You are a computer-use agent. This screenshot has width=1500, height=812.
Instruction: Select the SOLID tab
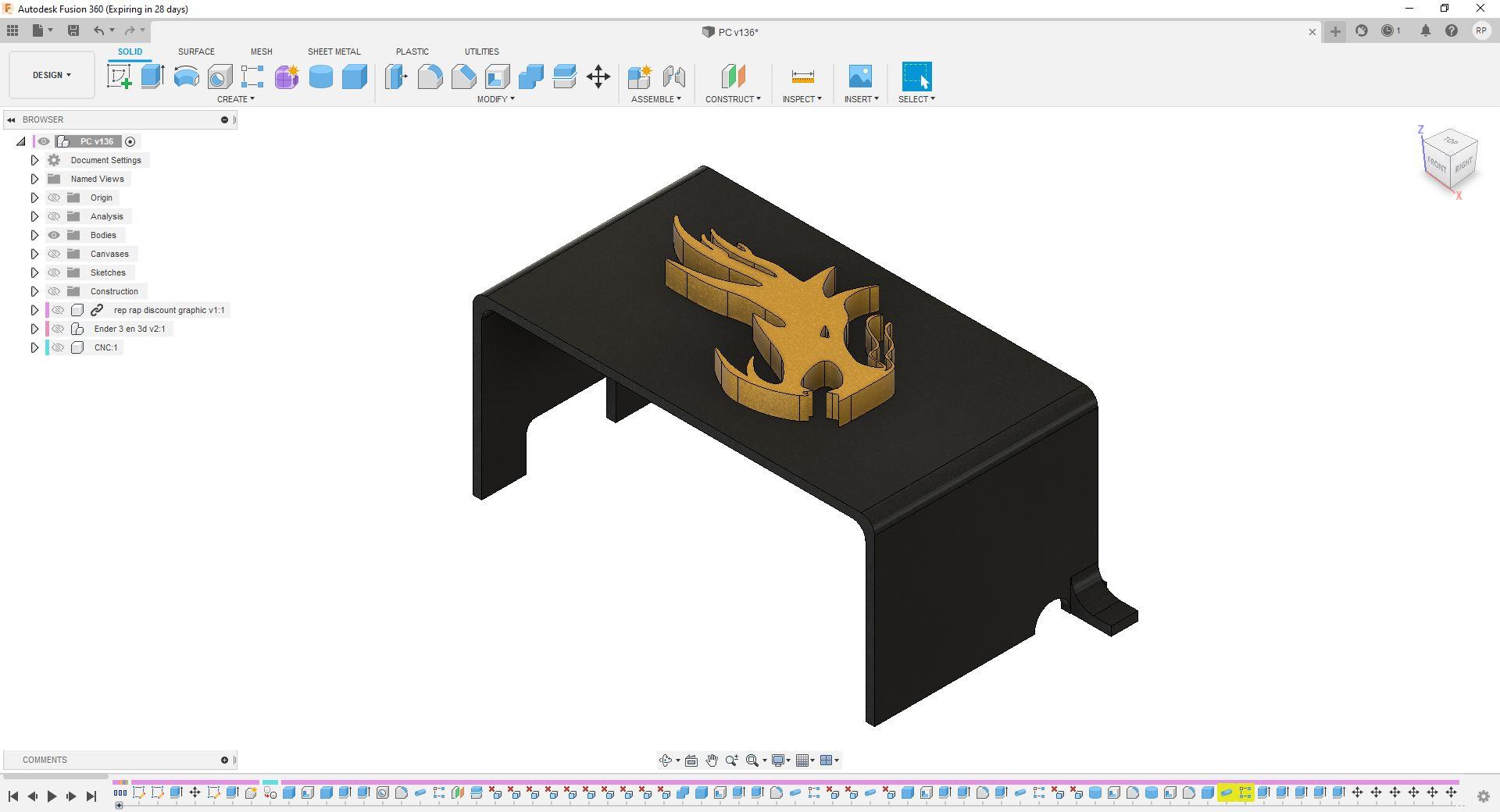(x=130, y=52)
